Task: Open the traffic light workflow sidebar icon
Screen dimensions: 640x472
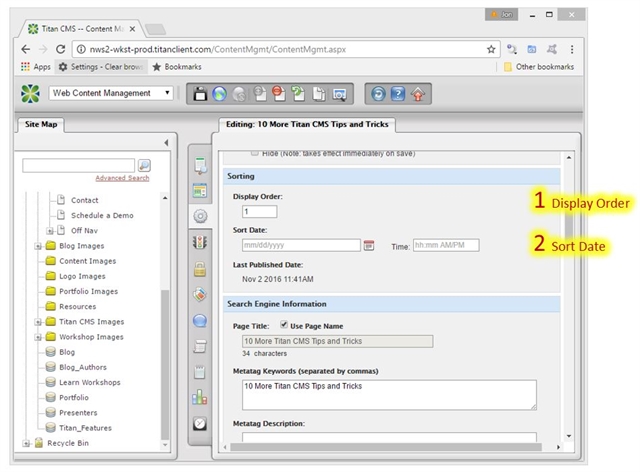Action: [200, 242]
